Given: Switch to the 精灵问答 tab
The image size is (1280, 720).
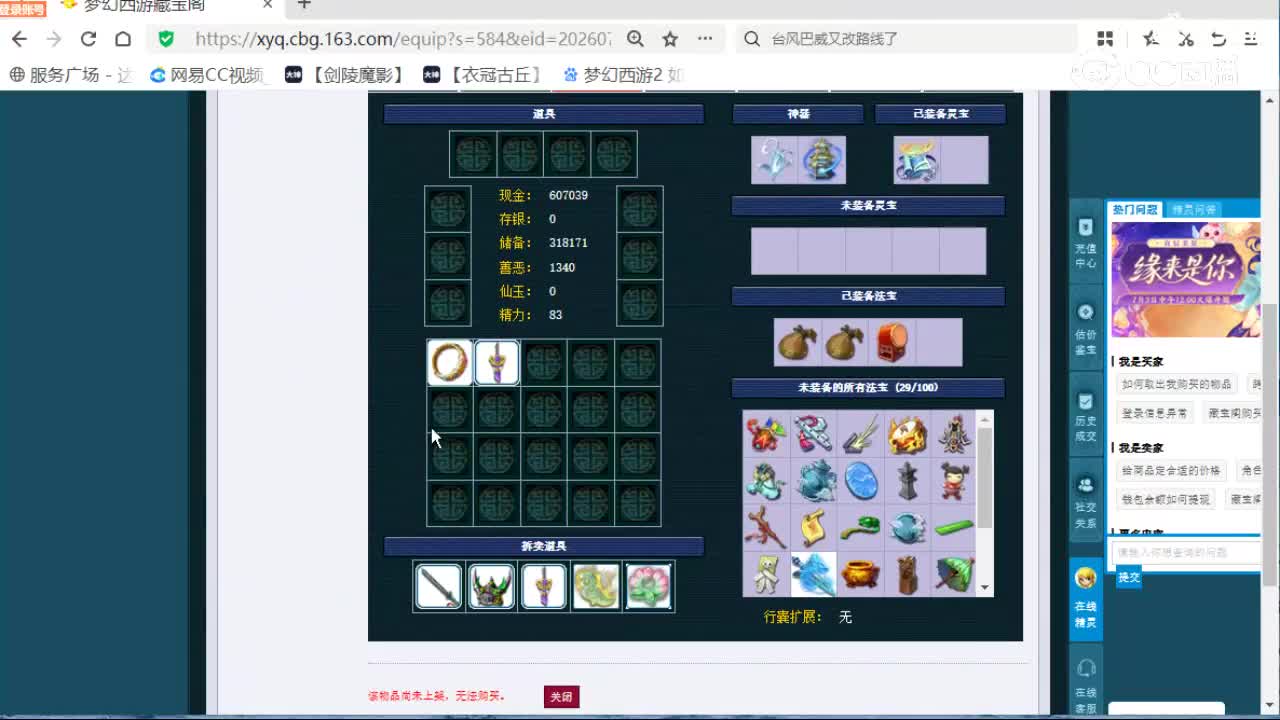Looking at the screenshot, I should 1194,209.
